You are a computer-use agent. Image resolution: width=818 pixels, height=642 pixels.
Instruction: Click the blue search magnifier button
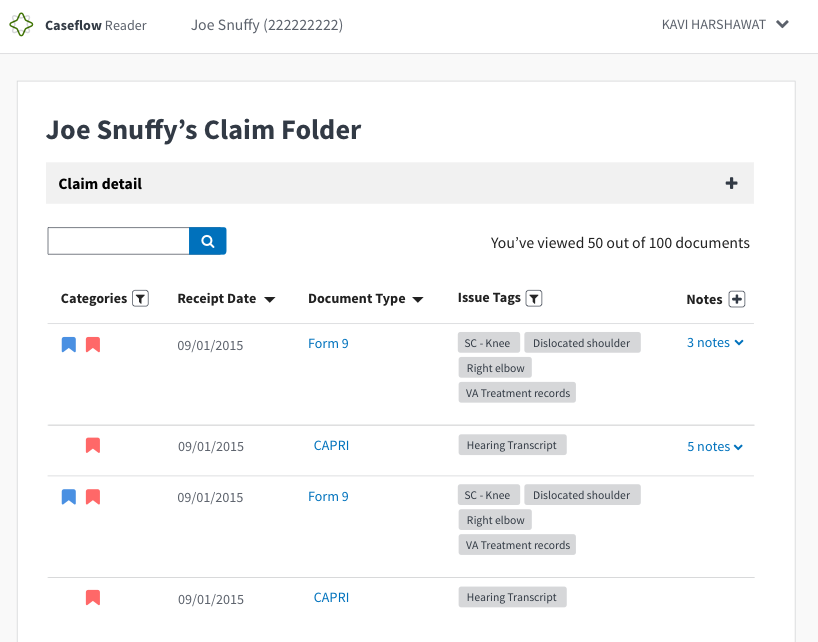click(x=208, y=241)
